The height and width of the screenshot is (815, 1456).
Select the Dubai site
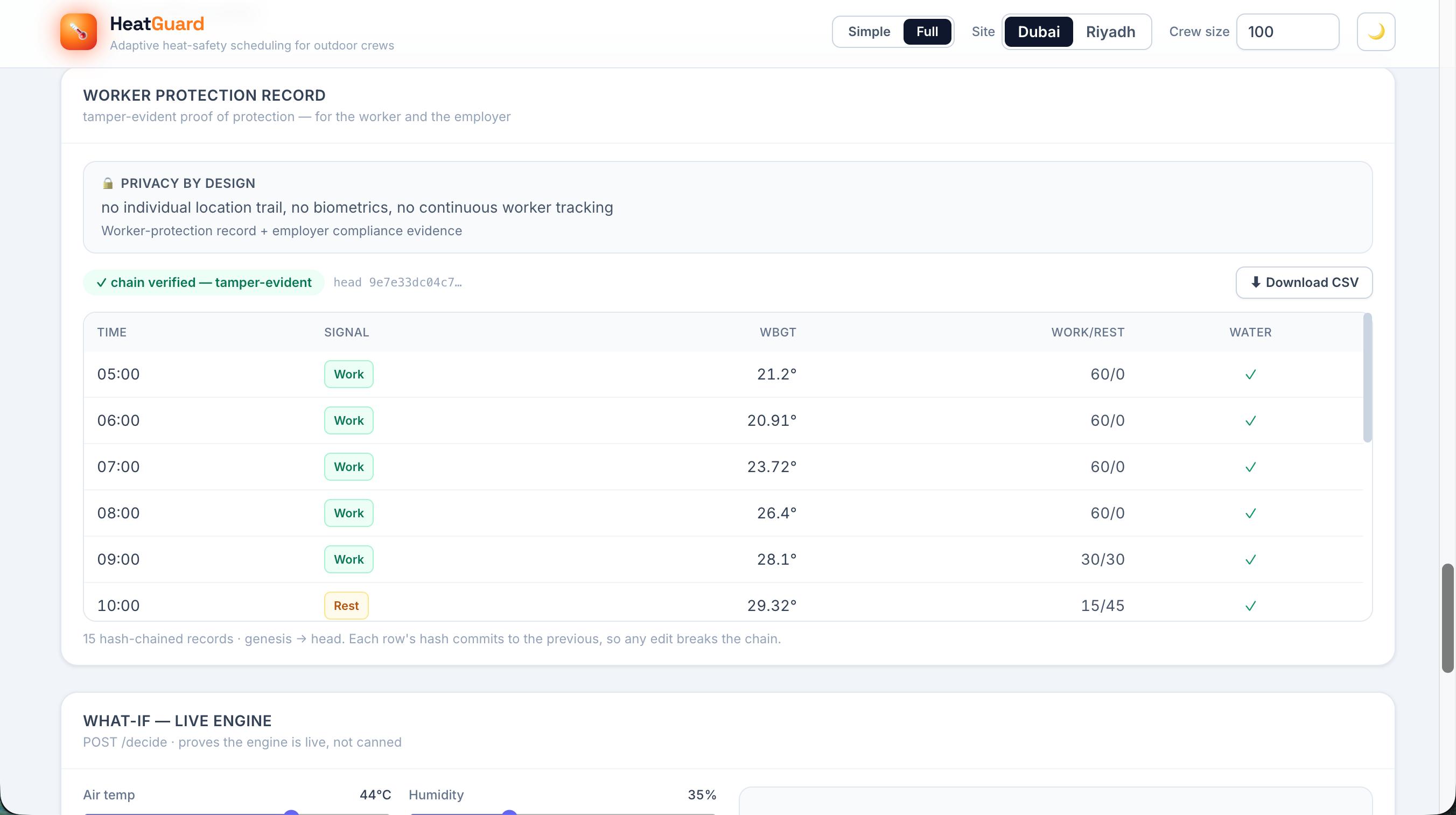coord(1038,32)
